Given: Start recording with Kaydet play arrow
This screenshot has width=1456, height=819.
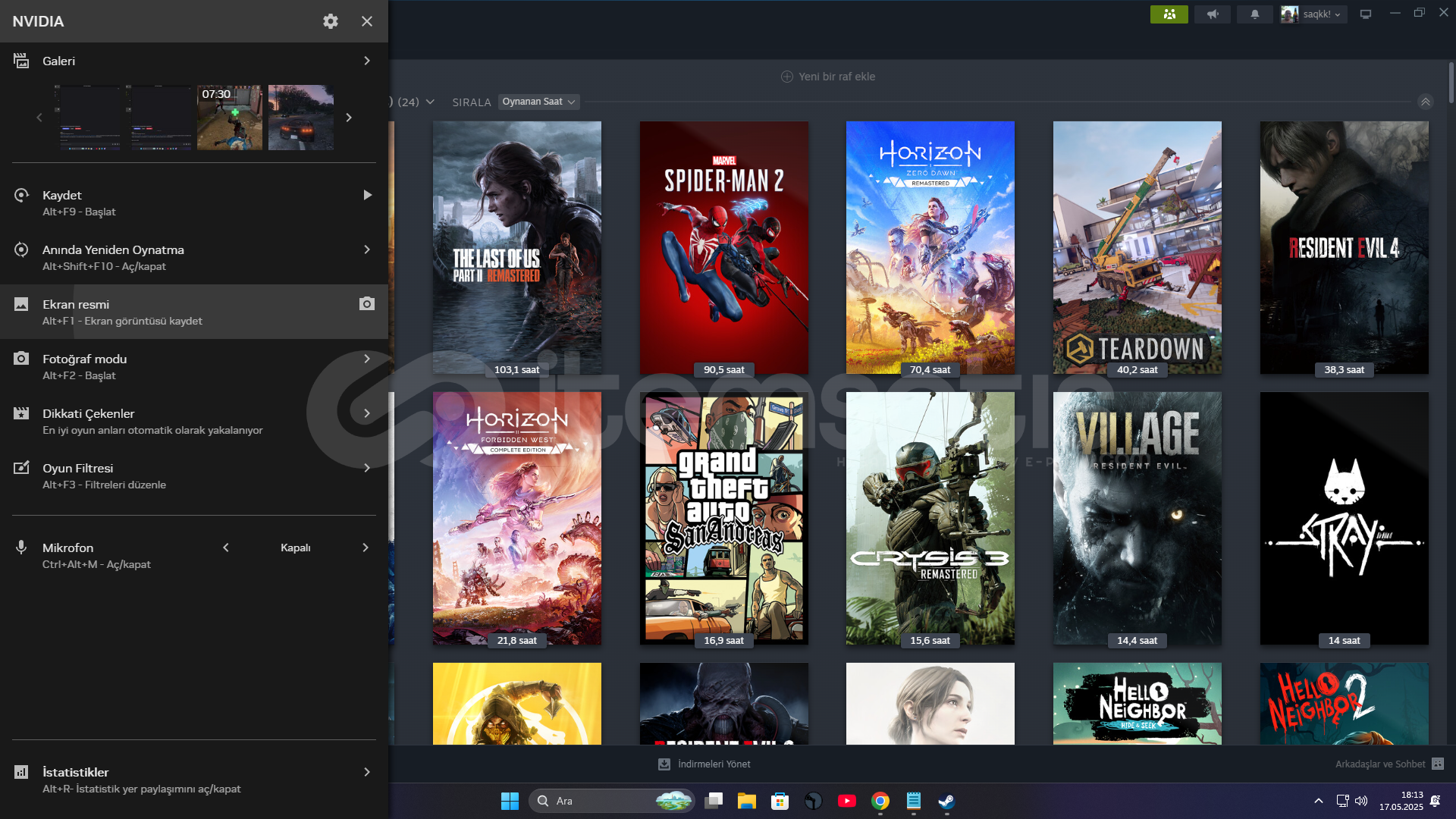Looking at the screenshot, I should point(367,196).
